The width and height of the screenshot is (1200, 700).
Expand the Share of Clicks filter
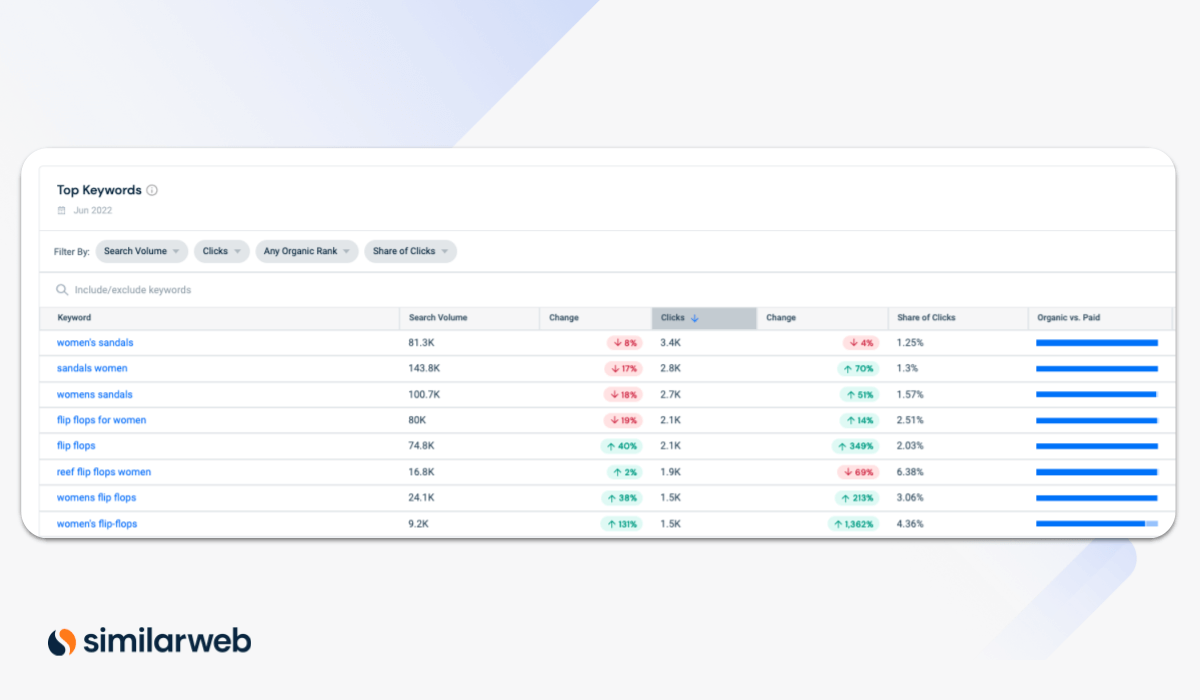click(x=411, y=251)
